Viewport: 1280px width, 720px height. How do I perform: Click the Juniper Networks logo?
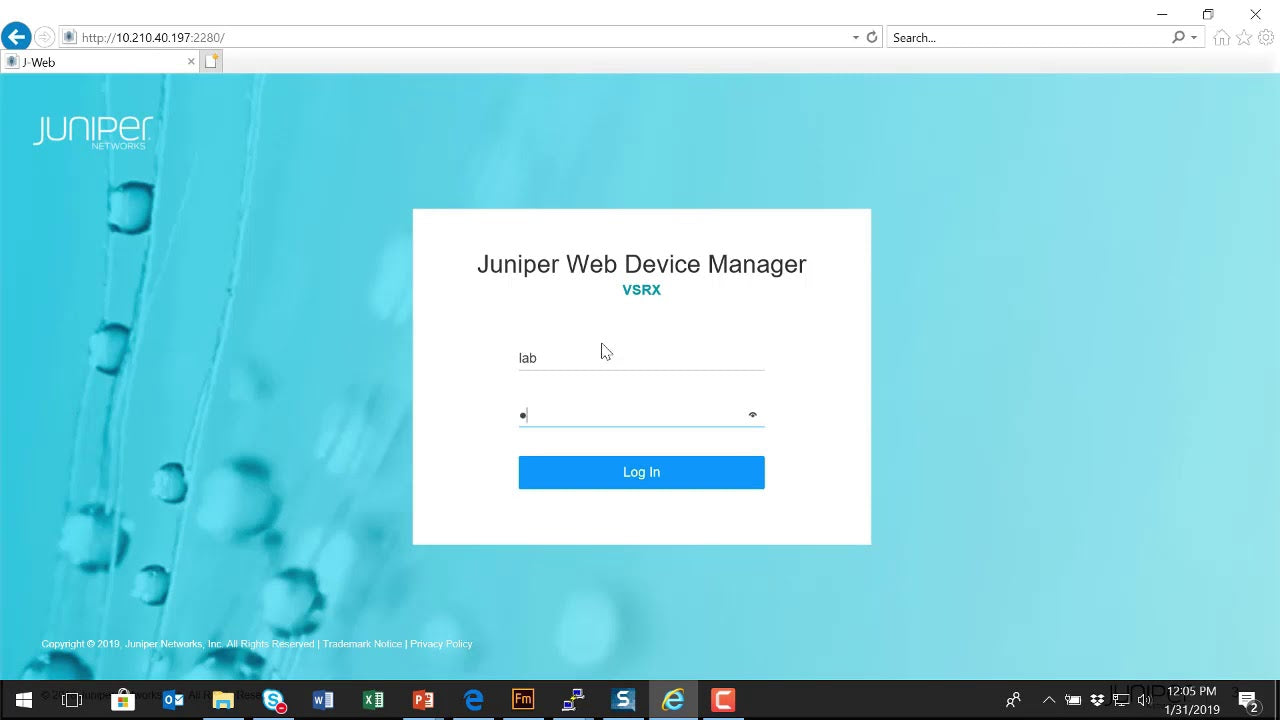93,132
